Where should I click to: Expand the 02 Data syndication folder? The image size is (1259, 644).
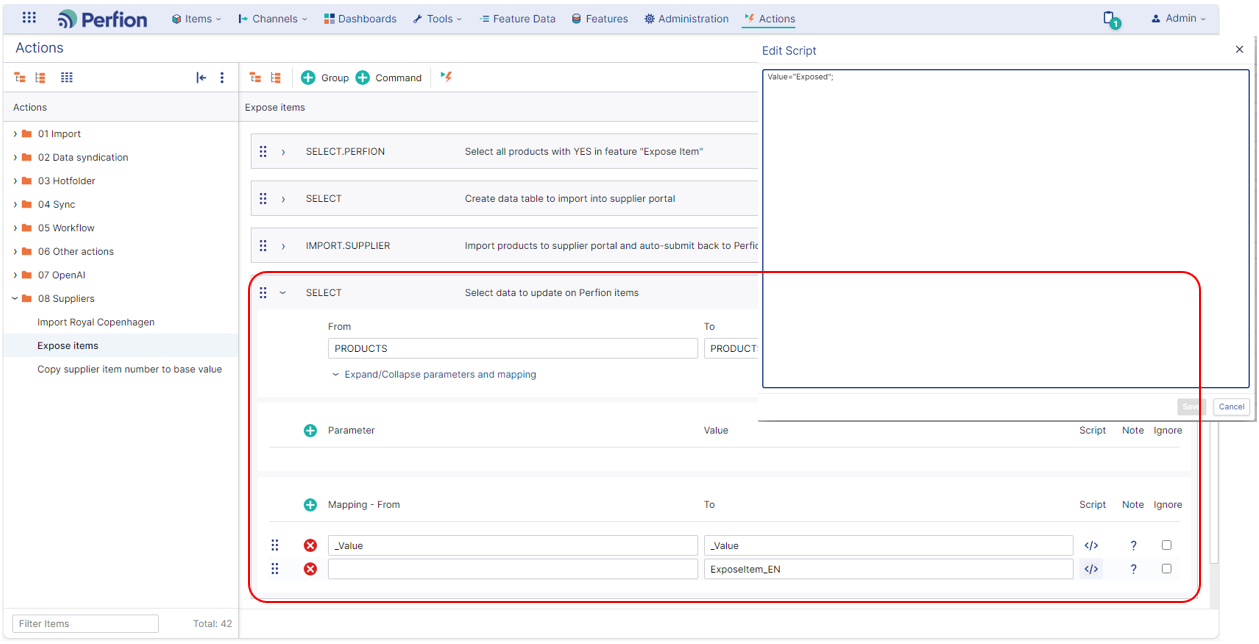pyautogui.click(x=15, y=157)
